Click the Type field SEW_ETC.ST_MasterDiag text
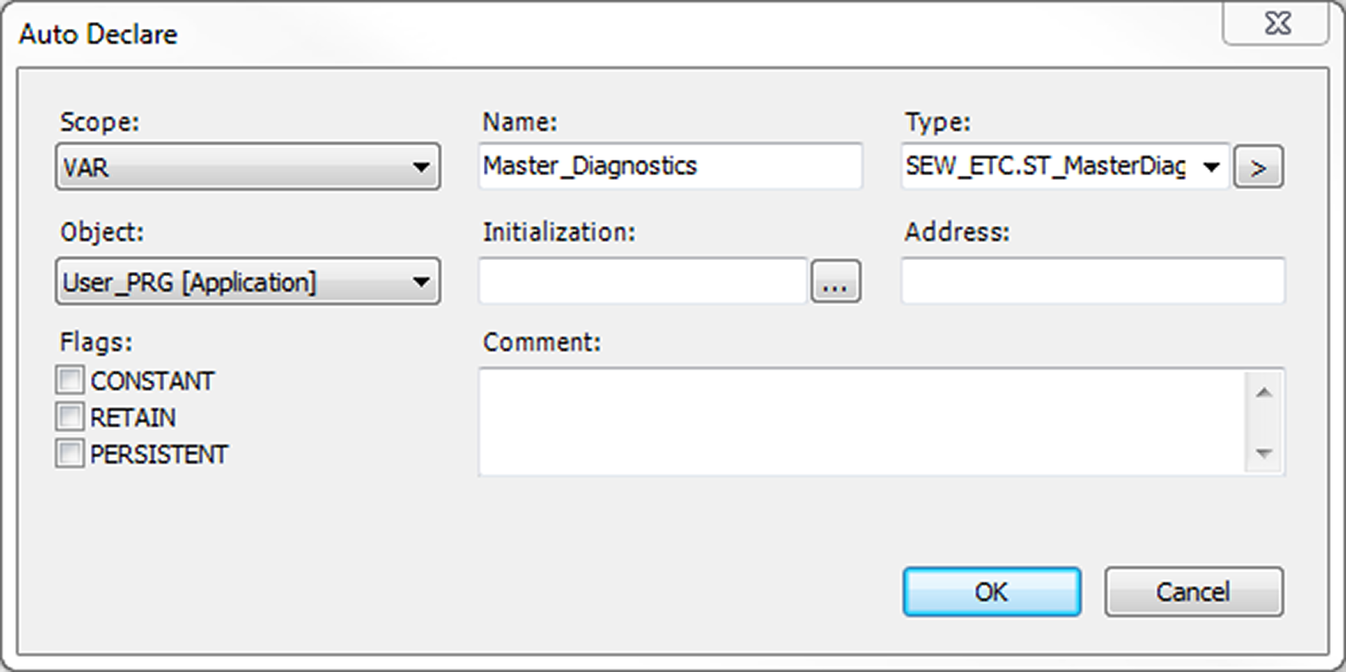The image size is (1346, 672). pyautogui.click(x=1045, y=168)
